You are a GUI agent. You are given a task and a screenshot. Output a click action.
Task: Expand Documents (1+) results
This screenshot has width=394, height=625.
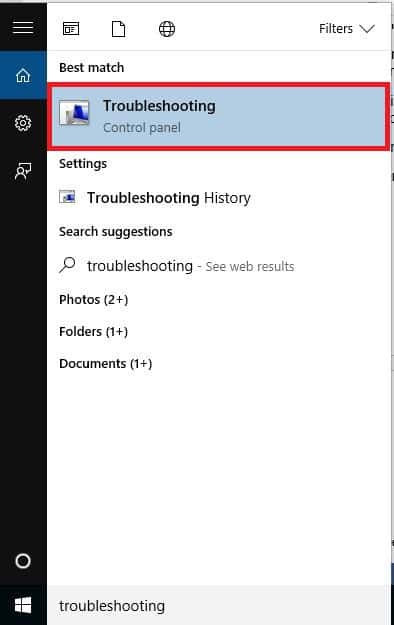click(x=106, y=364)
